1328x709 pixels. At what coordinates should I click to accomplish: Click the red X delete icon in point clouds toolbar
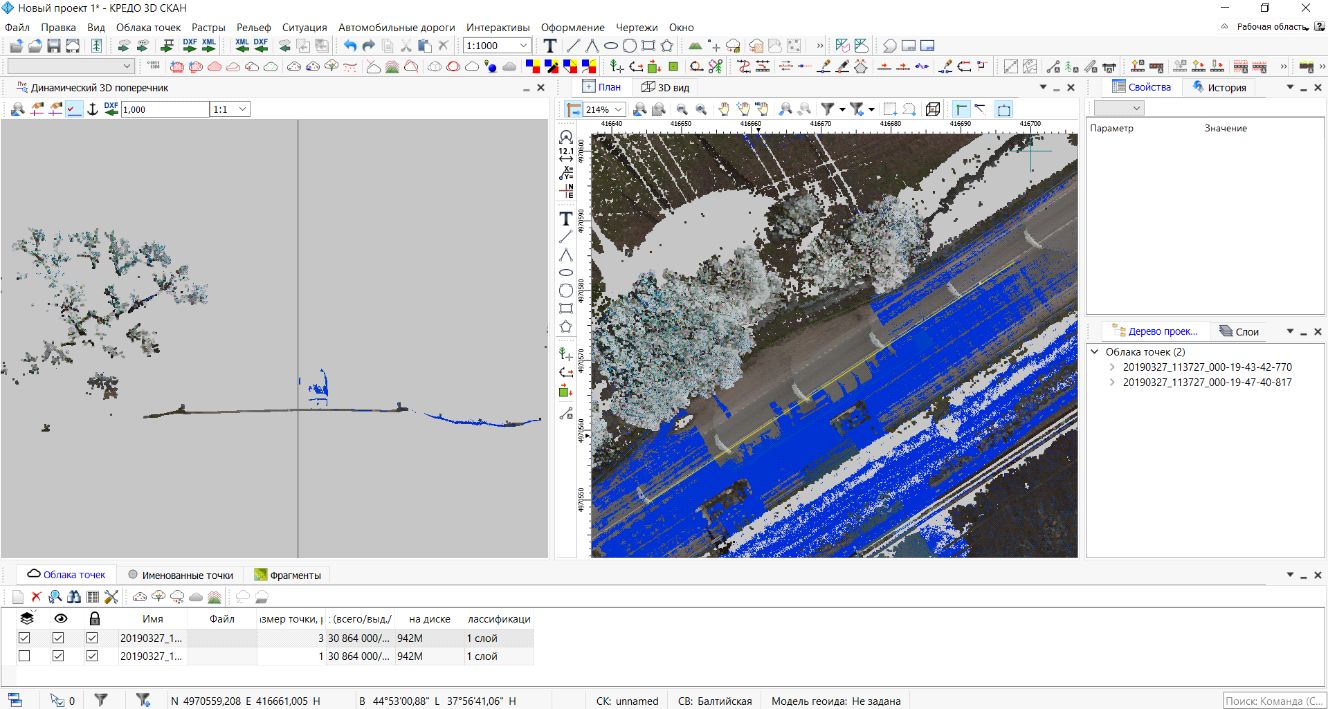tap(36, 597)
